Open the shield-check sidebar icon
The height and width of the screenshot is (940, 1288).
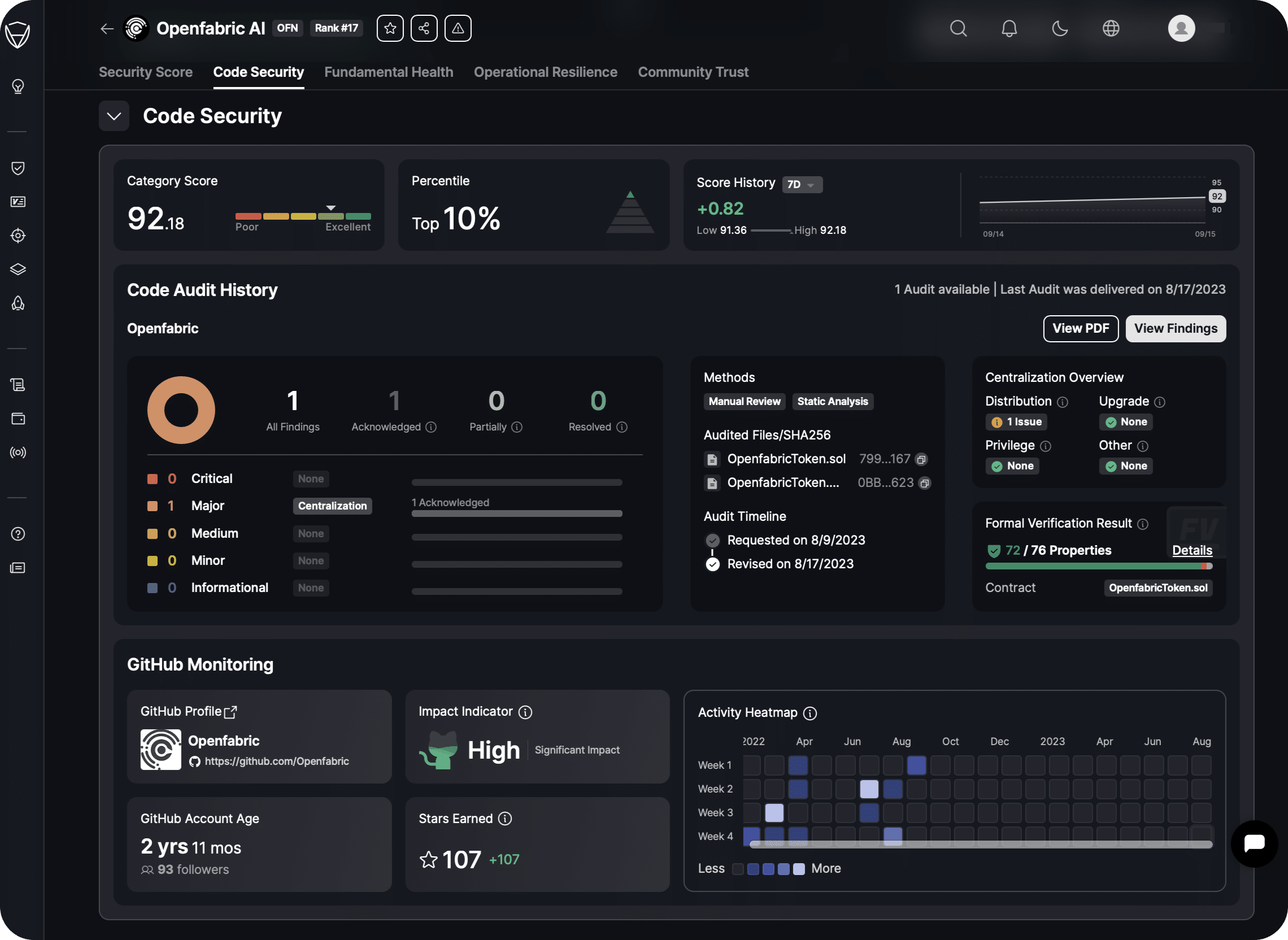(x=18, y=168)
